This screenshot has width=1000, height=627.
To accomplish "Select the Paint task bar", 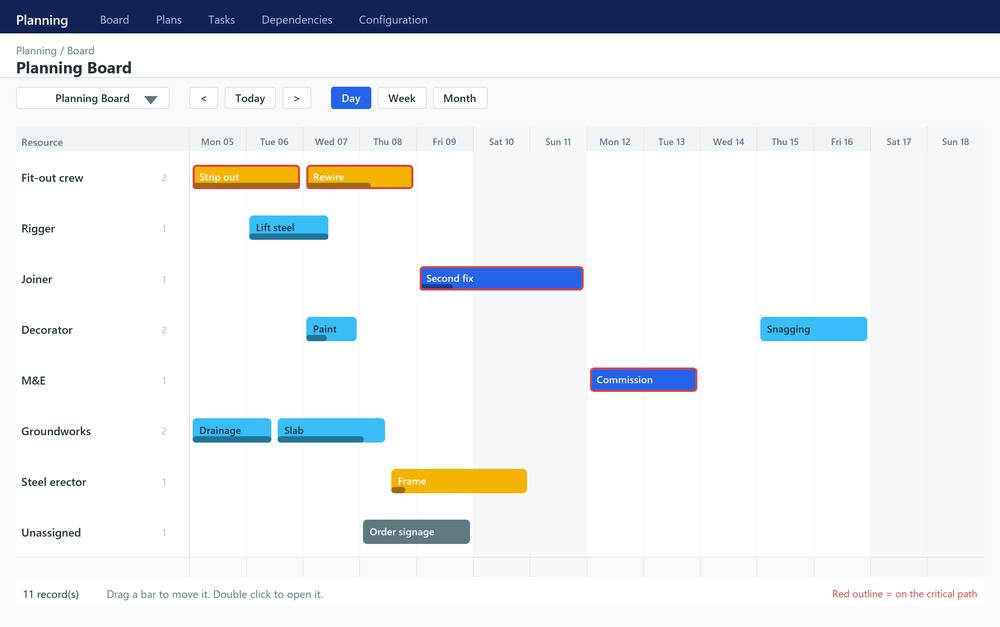I will point(332,329).
